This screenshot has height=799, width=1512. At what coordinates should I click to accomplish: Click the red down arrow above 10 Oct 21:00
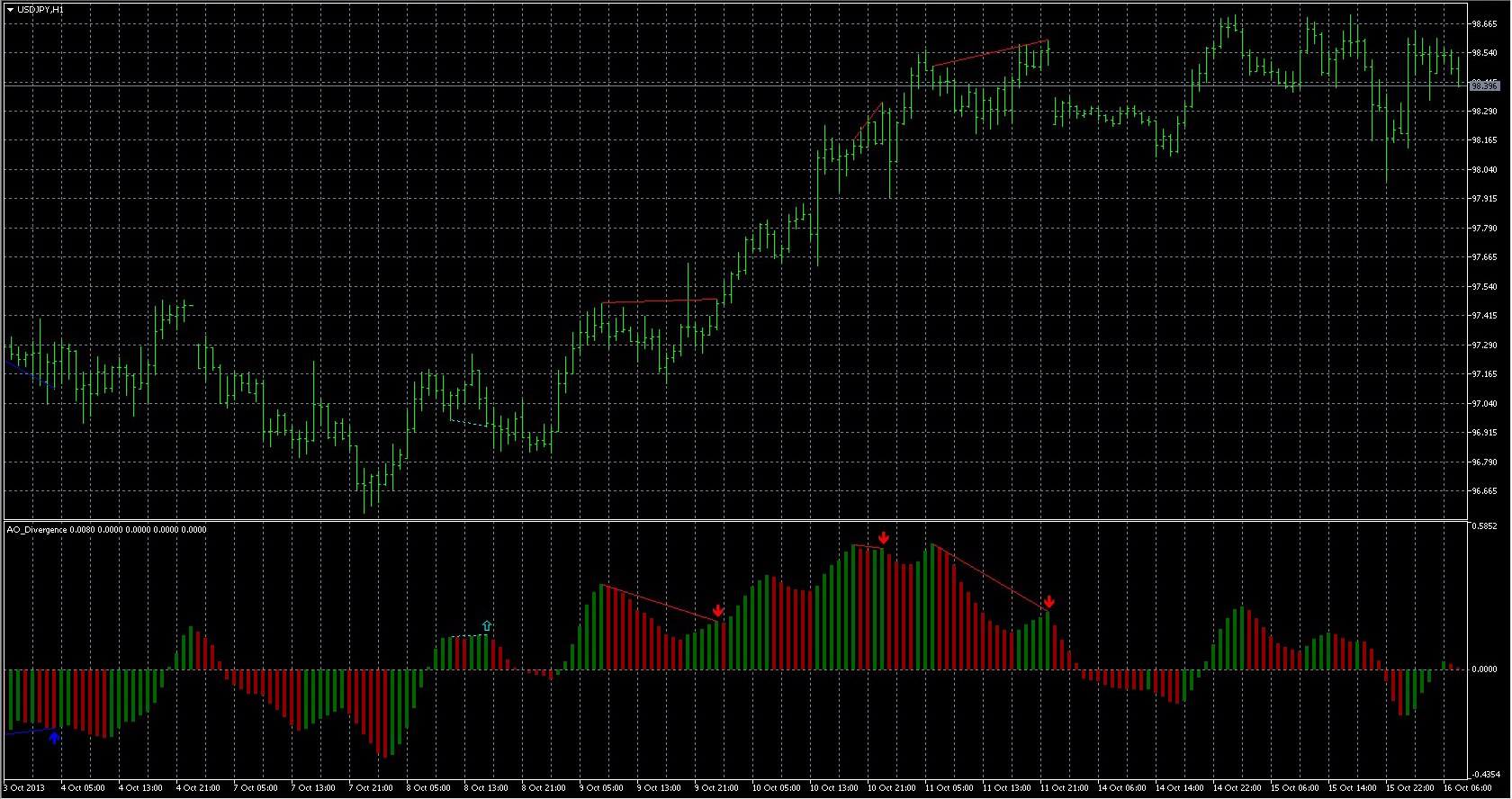[884, 537]
